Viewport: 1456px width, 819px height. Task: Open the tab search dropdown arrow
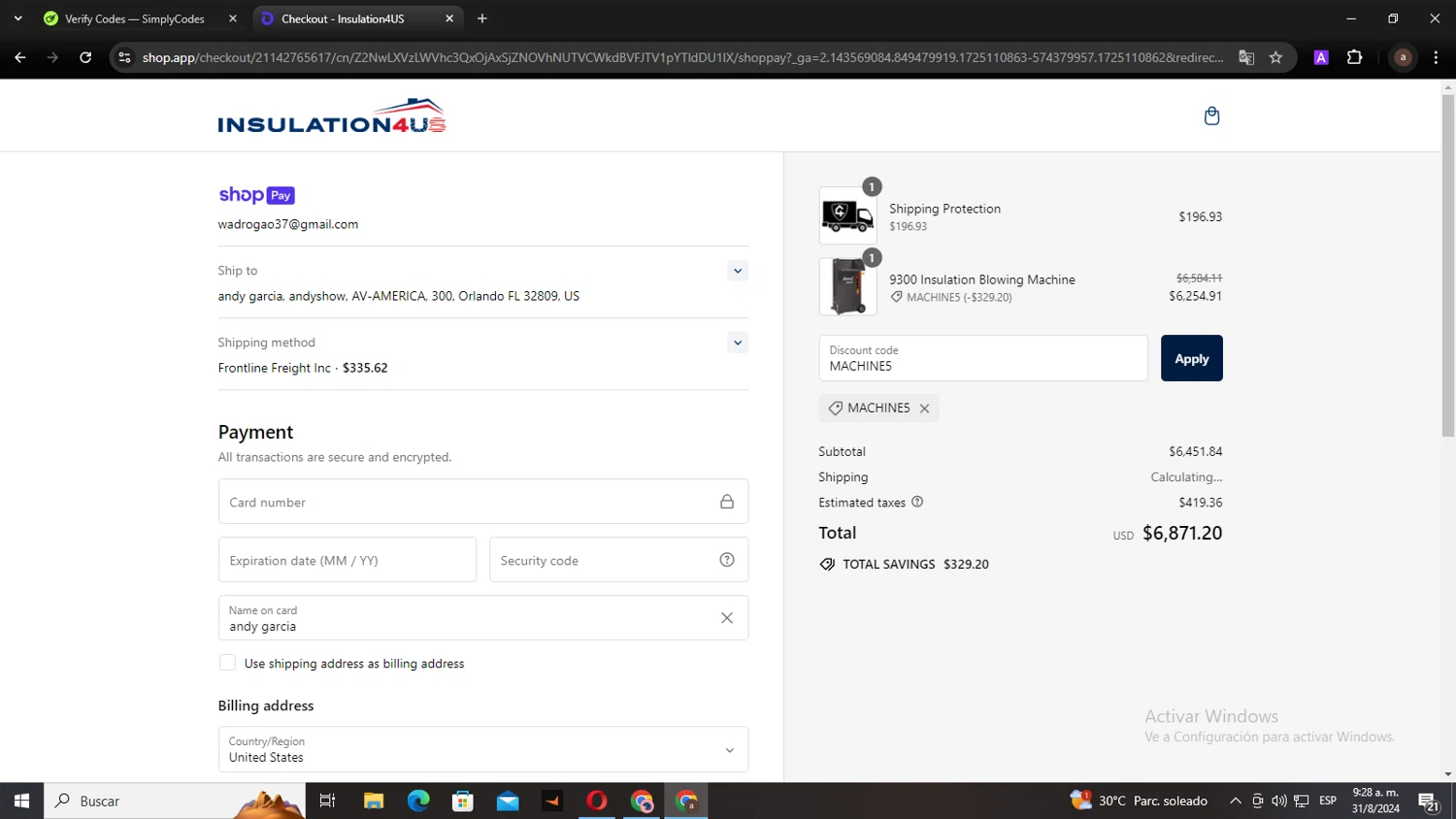17,18
